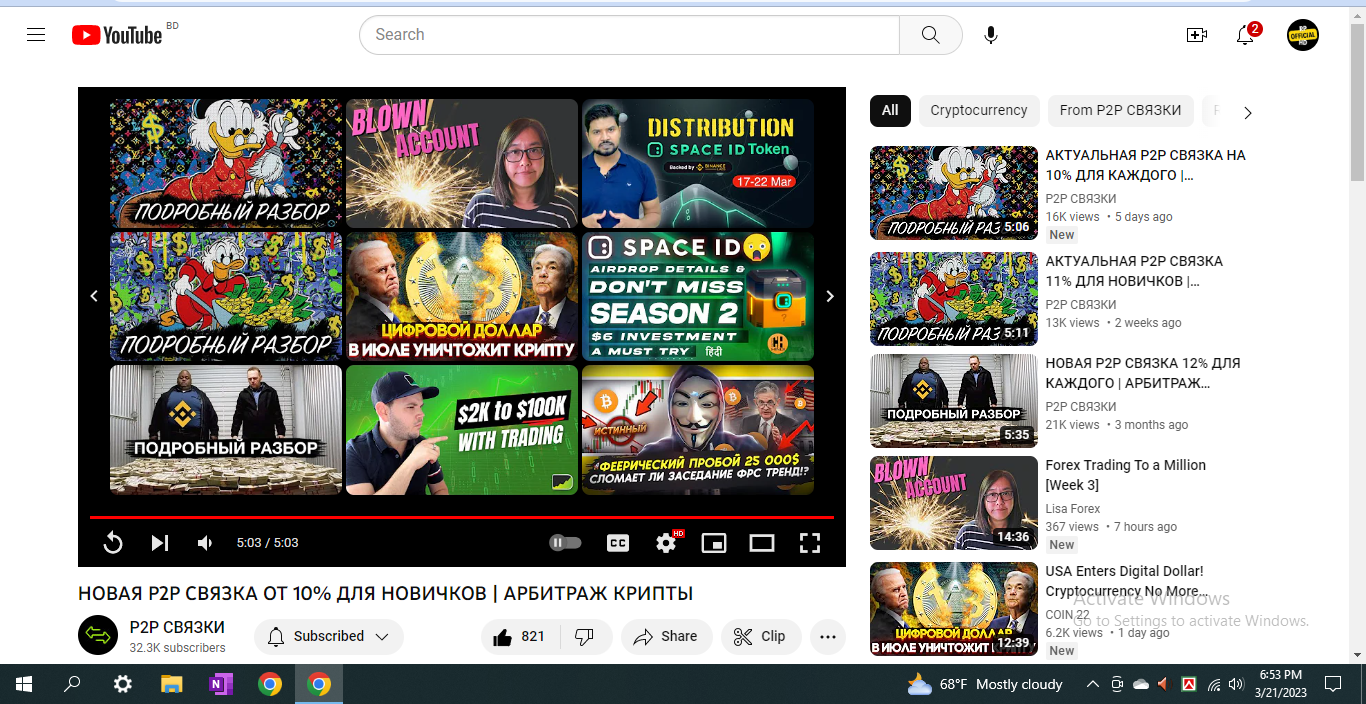Open 'USA Enters Digital Dollar!' title

1125,581
